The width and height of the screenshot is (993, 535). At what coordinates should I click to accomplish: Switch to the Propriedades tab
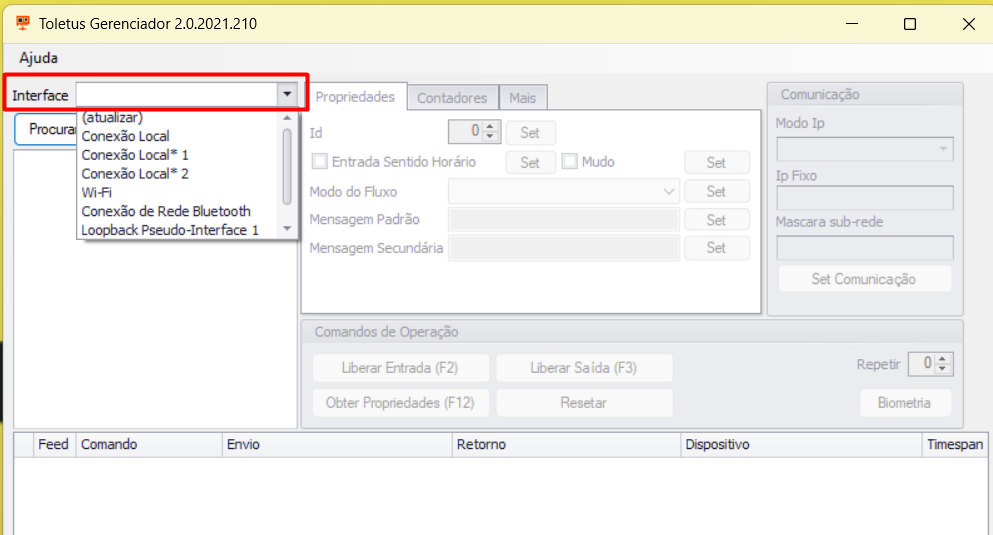[x=355, y=97]
